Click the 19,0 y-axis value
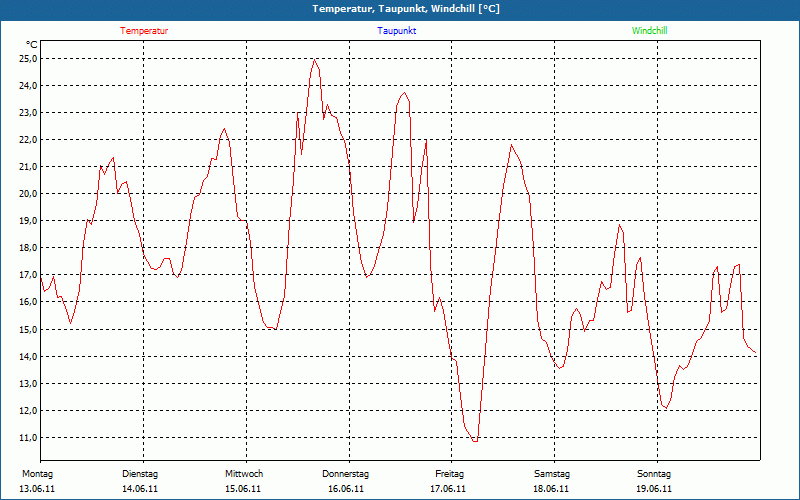This screenshot has width=800, height=500. click(x=28, y=221)
